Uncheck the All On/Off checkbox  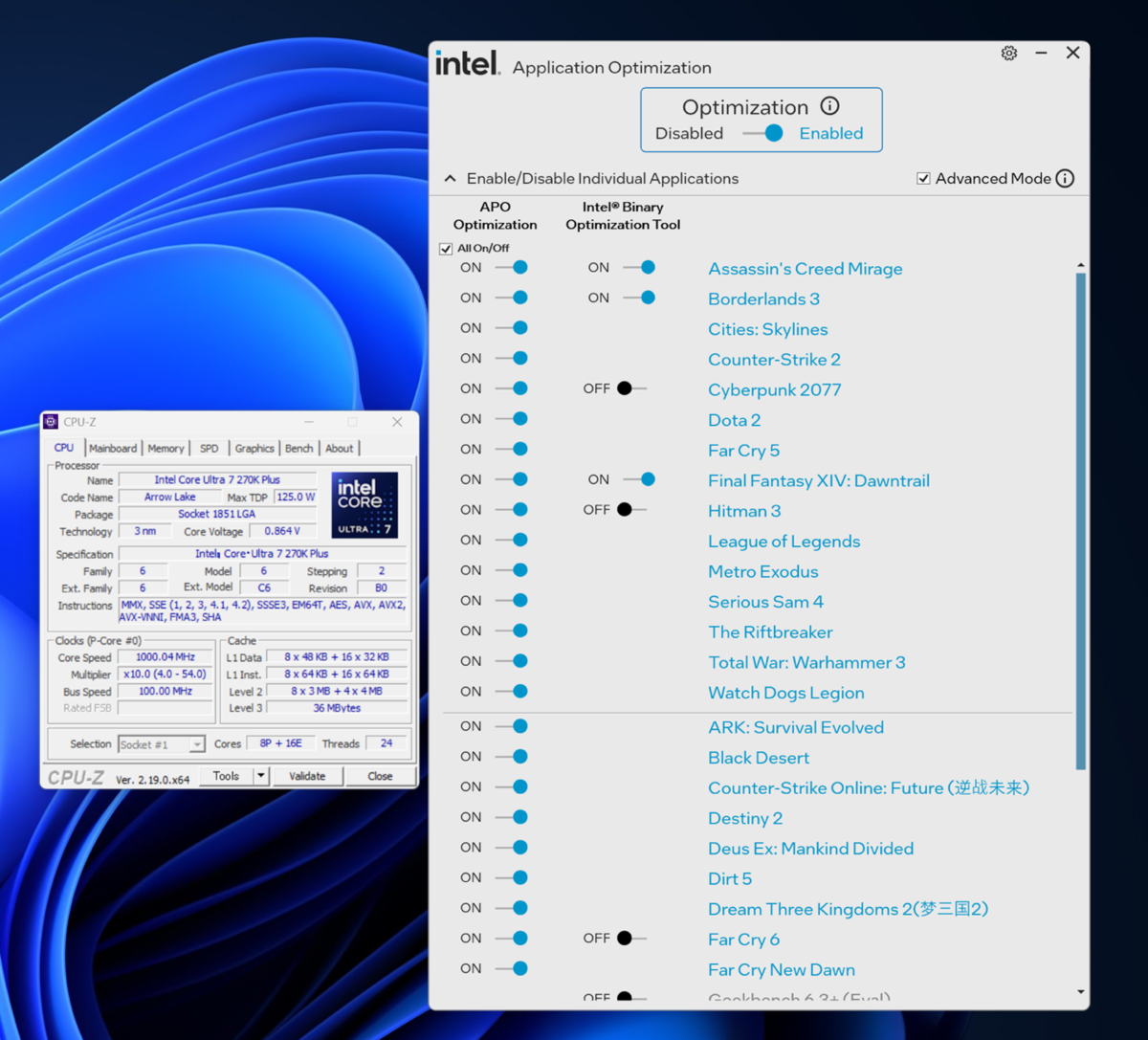(446, 247)
